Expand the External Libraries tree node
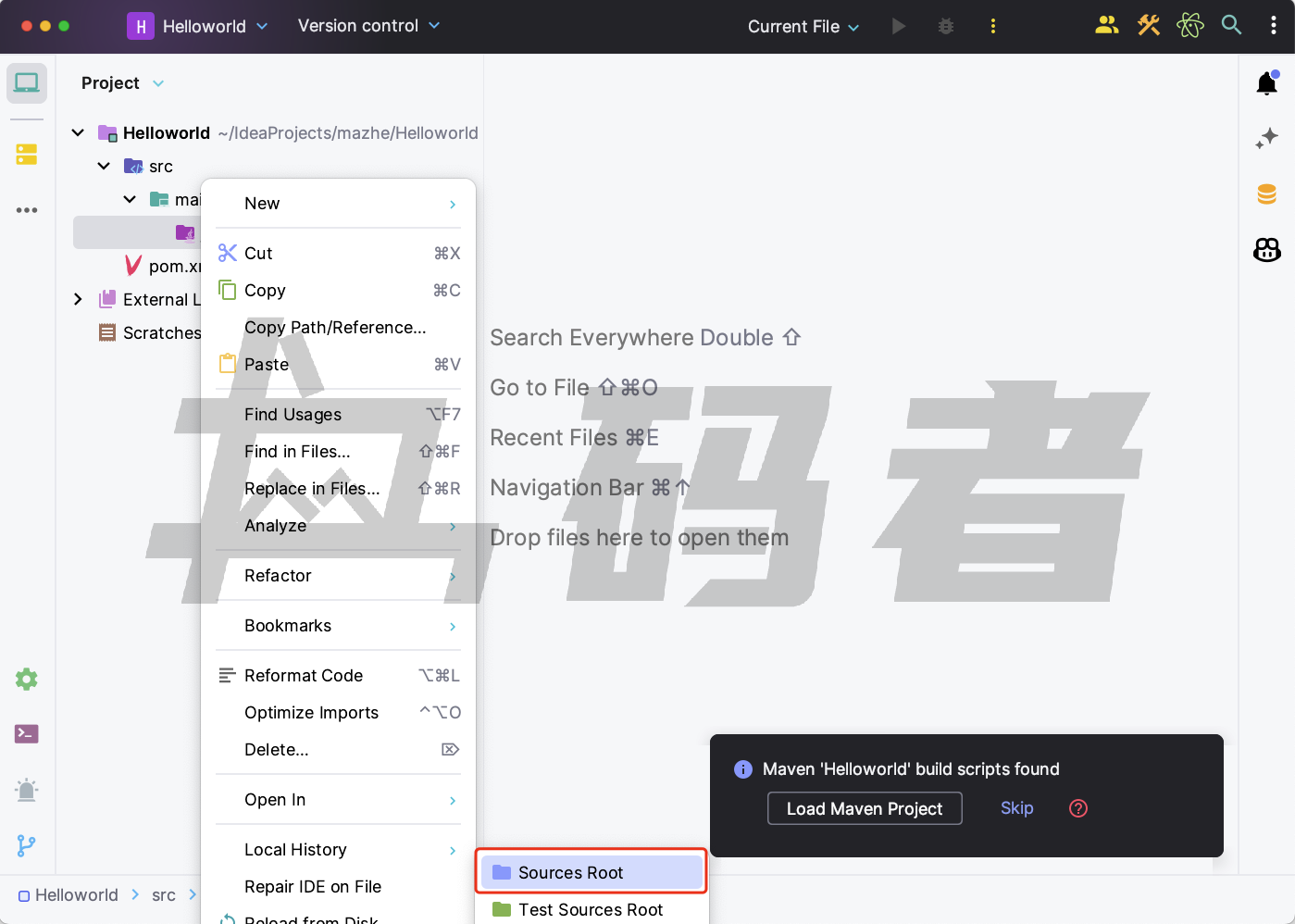 pyautogui.click(x=78, y=299)
